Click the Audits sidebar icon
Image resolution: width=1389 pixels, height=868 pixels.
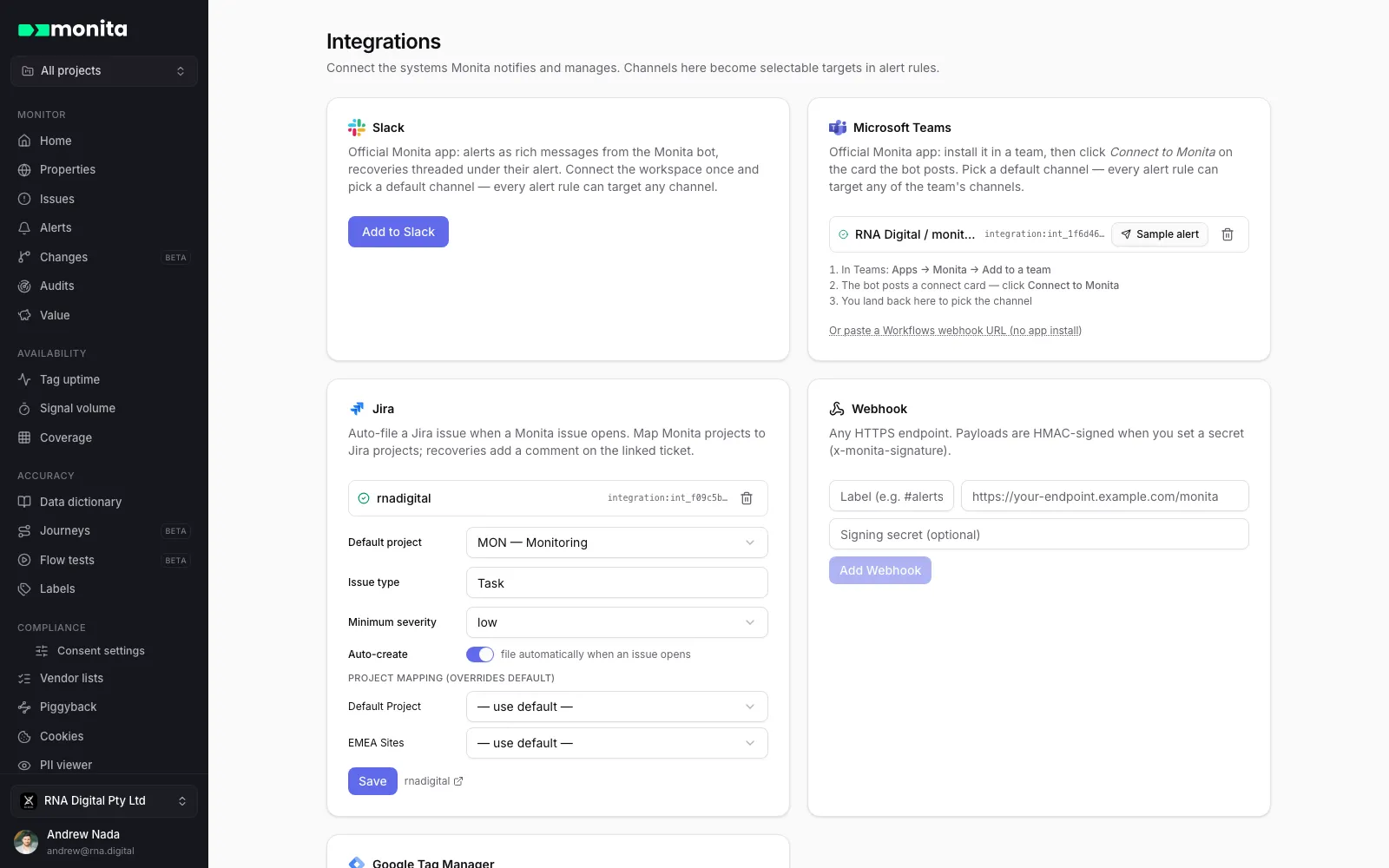click(x=24, y=286)
